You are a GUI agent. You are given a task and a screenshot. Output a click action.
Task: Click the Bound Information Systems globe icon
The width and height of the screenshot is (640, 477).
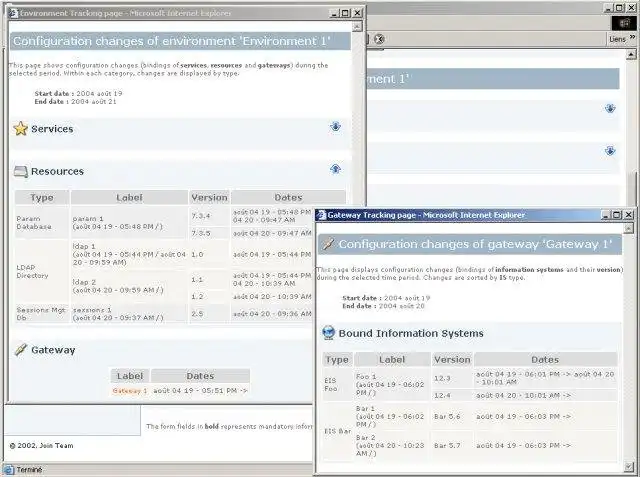(x=328, y=333)
